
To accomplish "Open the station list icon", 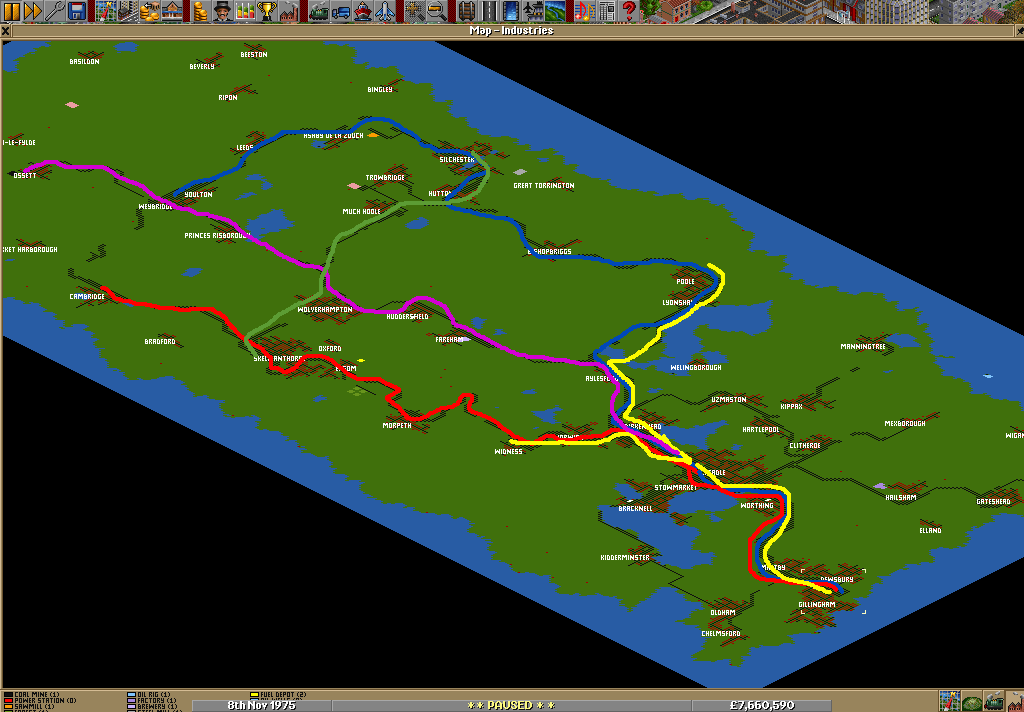I will [x=172, y=10].
